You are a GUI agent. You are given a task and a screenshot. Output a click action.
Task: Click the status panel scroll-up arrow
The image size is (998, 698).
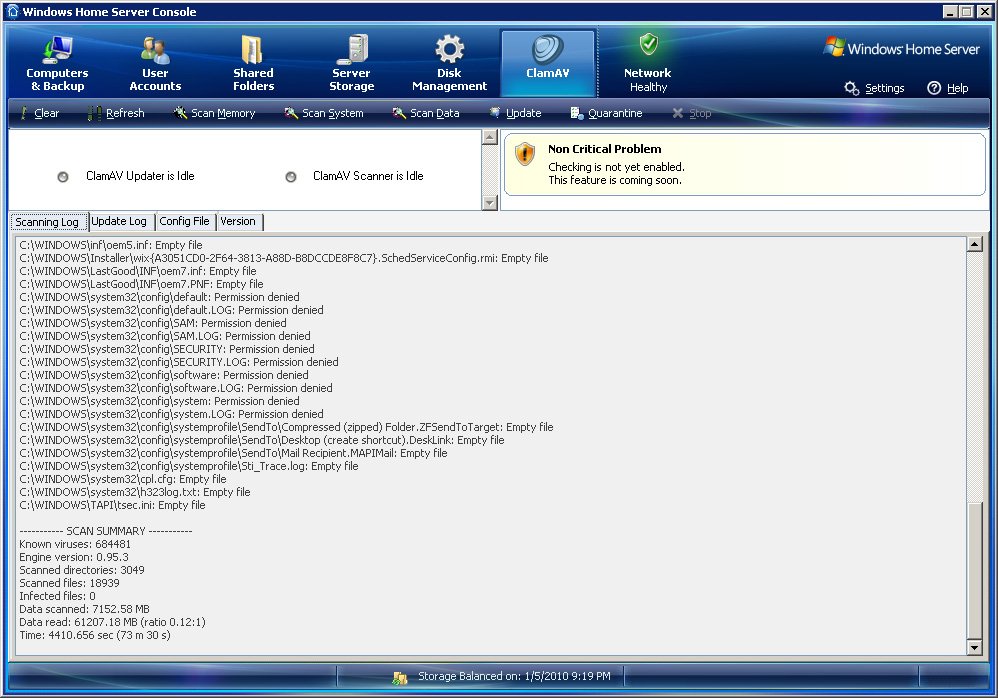pos(489,137)
